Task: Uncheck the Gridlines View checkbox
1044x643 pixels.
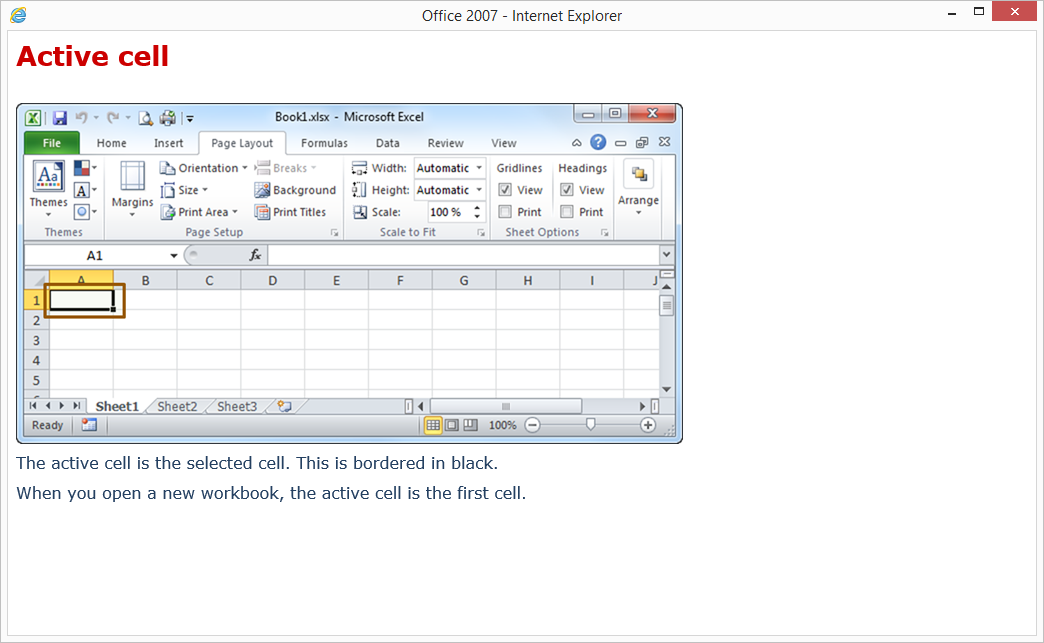Action: [x=505, y=190]
